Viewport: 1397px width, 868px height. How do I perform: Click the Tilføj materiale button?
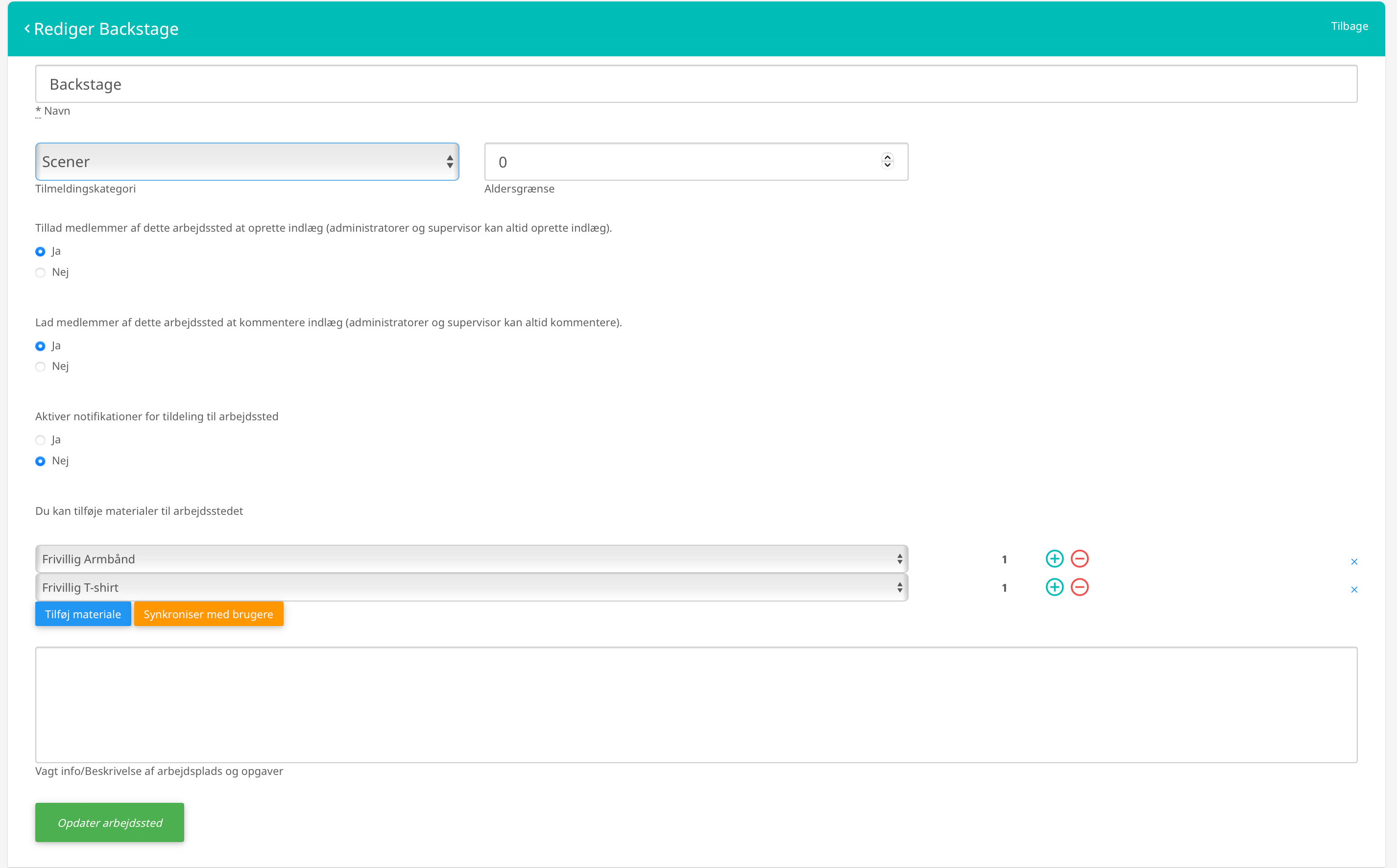click(x=83, y=614)
